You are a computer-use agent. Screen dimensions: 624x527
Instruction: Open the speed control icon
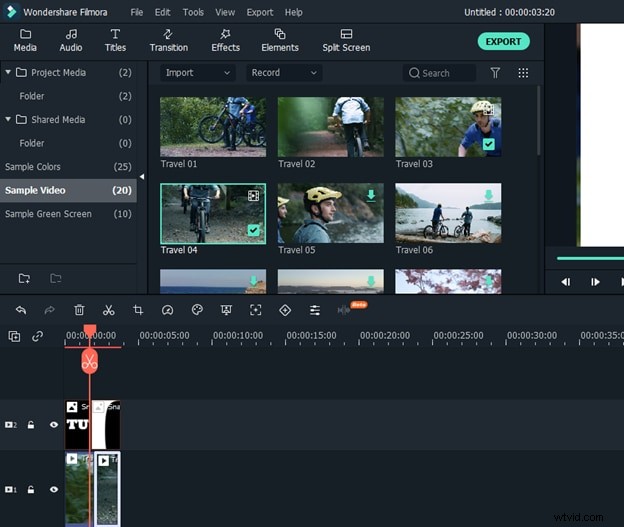coord(167,311)
